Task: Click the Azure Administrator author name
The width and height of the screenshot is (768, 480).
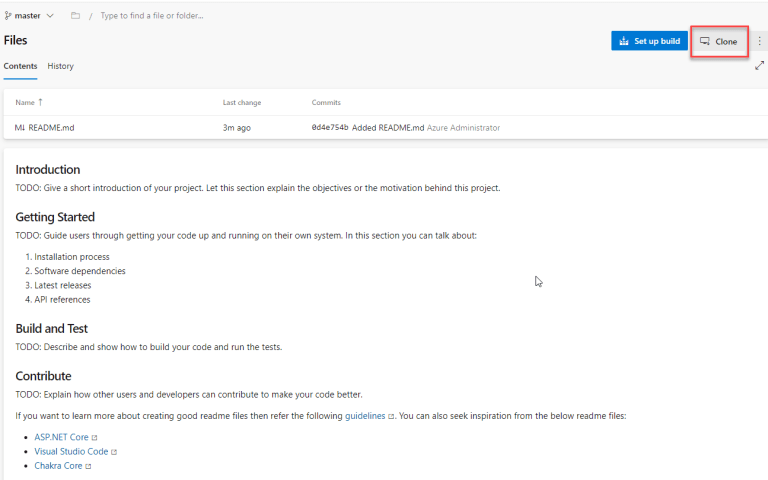Action: click(463, 128)
